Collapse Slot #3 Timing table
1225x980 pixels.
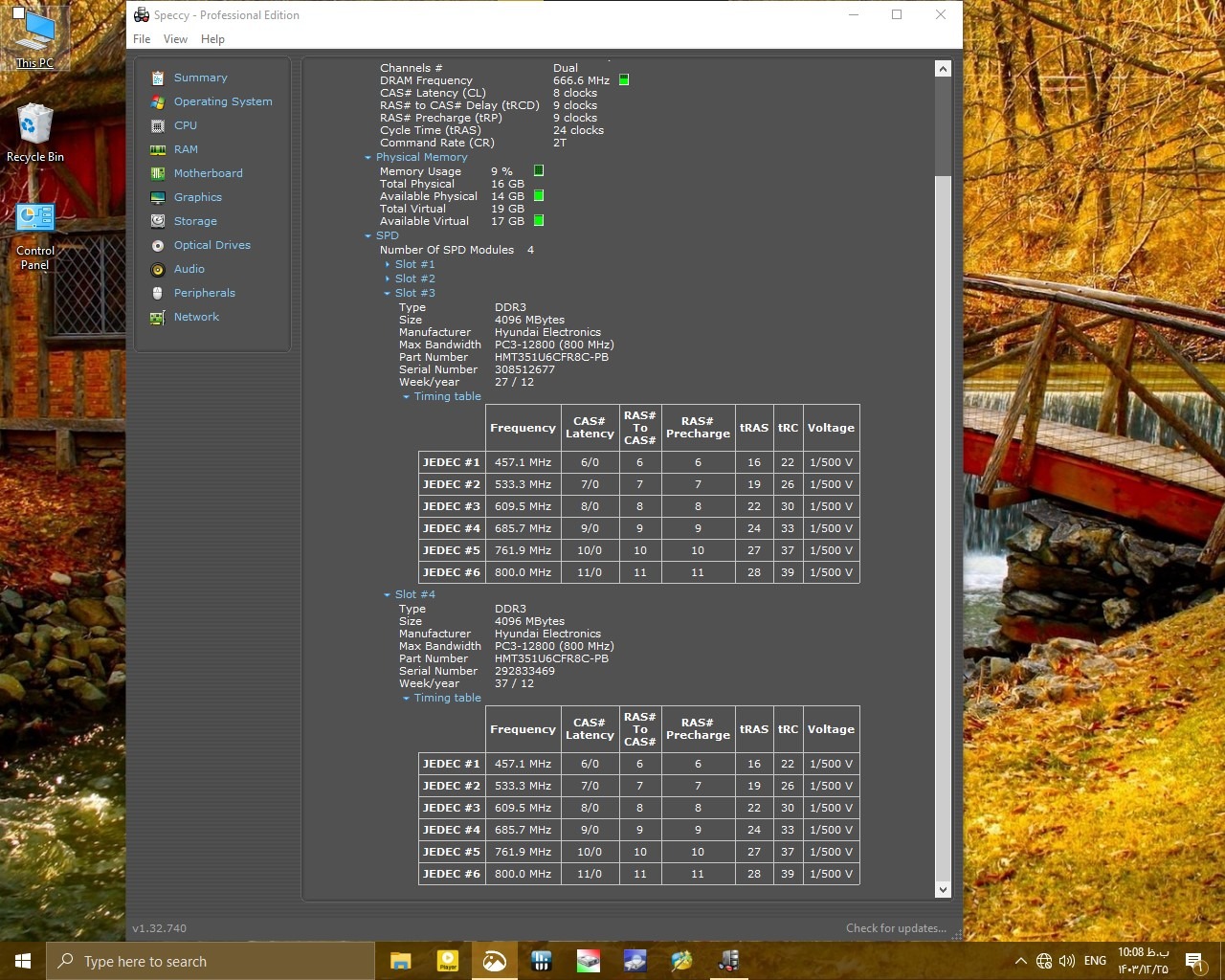pyautogui.click(x=406, y=397)
